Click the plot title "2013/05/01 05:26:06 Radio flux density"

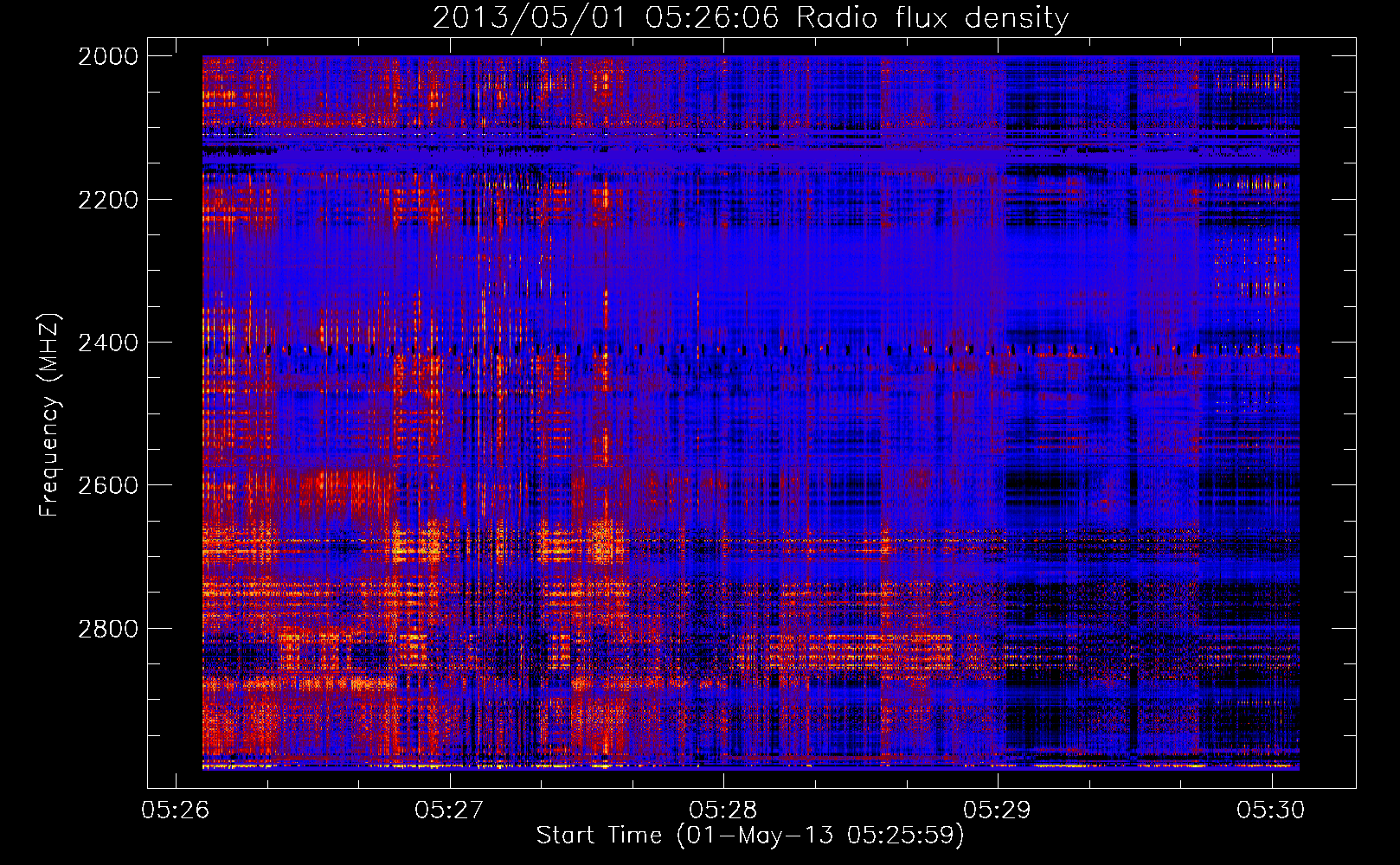click(x=750, y=17)
